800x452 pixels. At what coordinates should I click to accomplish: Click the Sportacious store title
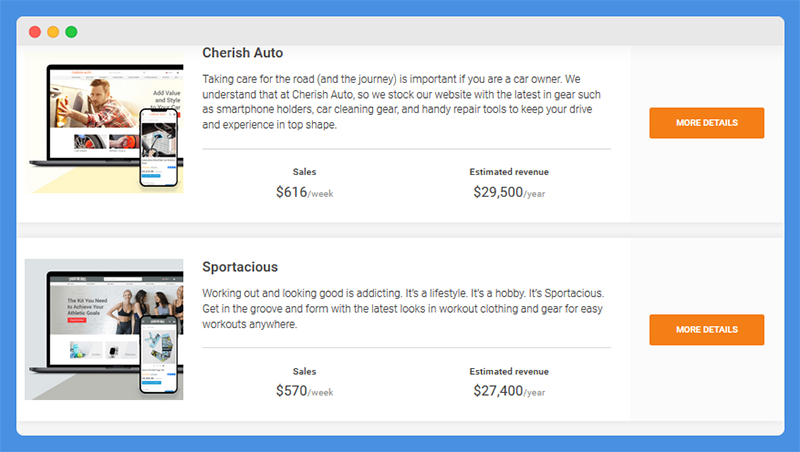point(240,267)
